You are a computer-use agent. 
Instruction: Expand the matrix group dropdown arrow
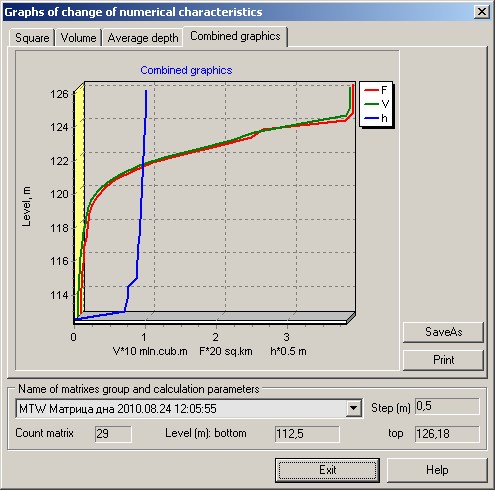click(x=353, y=408)
